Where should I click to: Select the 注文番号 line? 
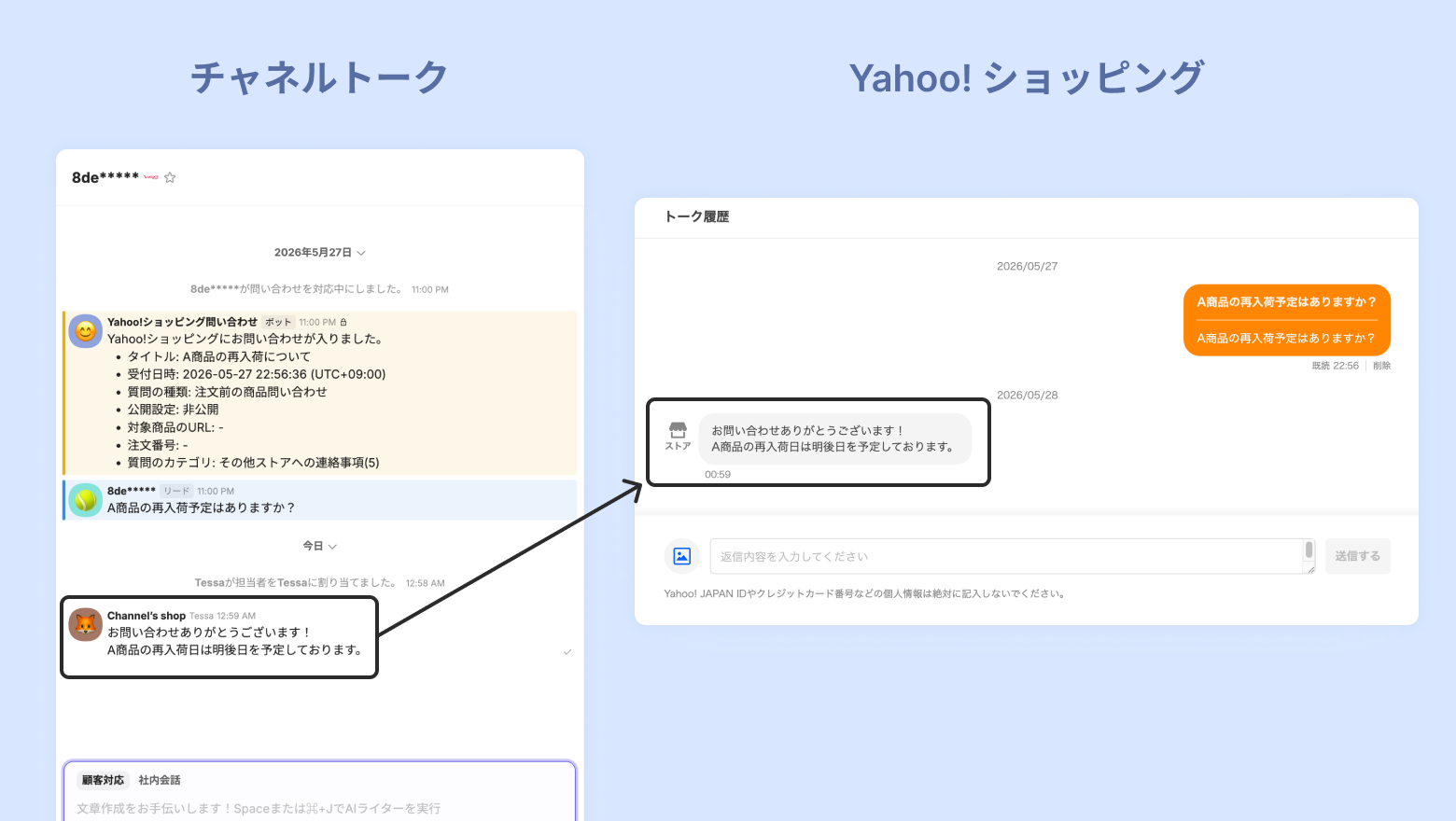[158, 445]
